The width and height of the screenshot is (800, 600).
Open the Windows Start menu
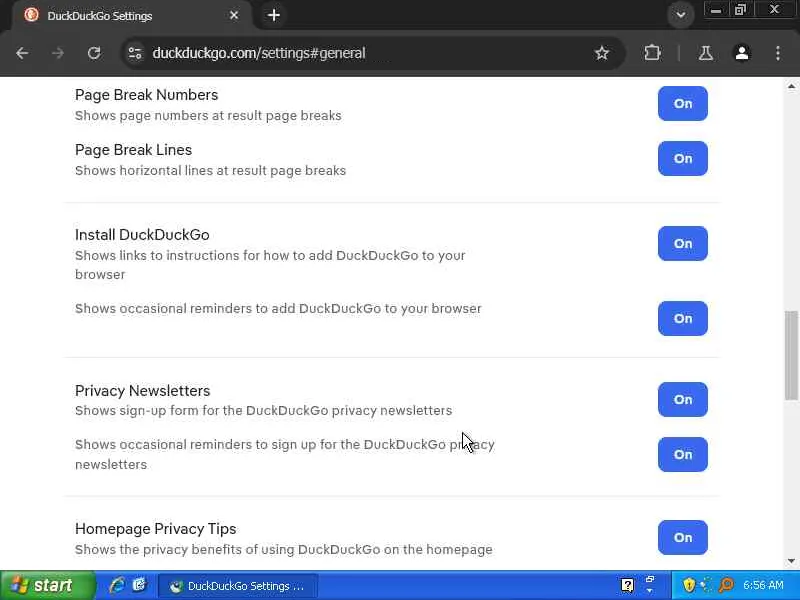[47, 585]
